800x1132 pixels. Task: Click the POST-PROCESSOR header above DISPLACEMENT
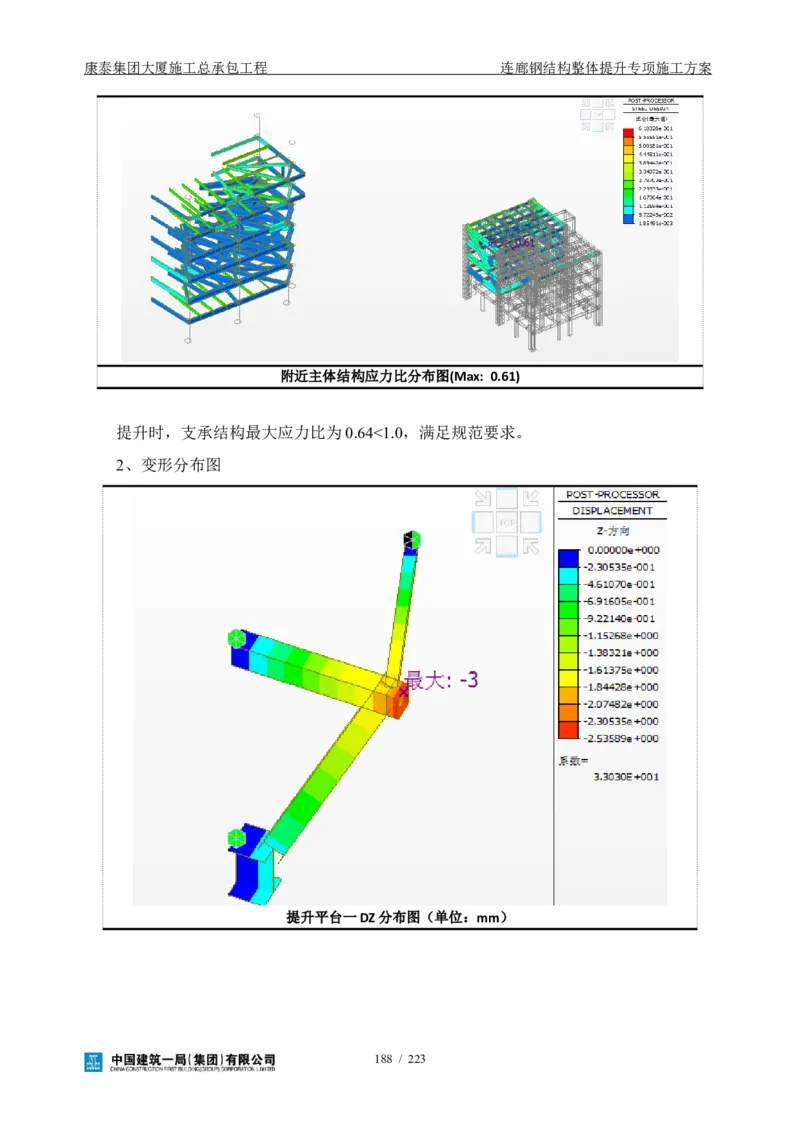[x=612, y=495]
